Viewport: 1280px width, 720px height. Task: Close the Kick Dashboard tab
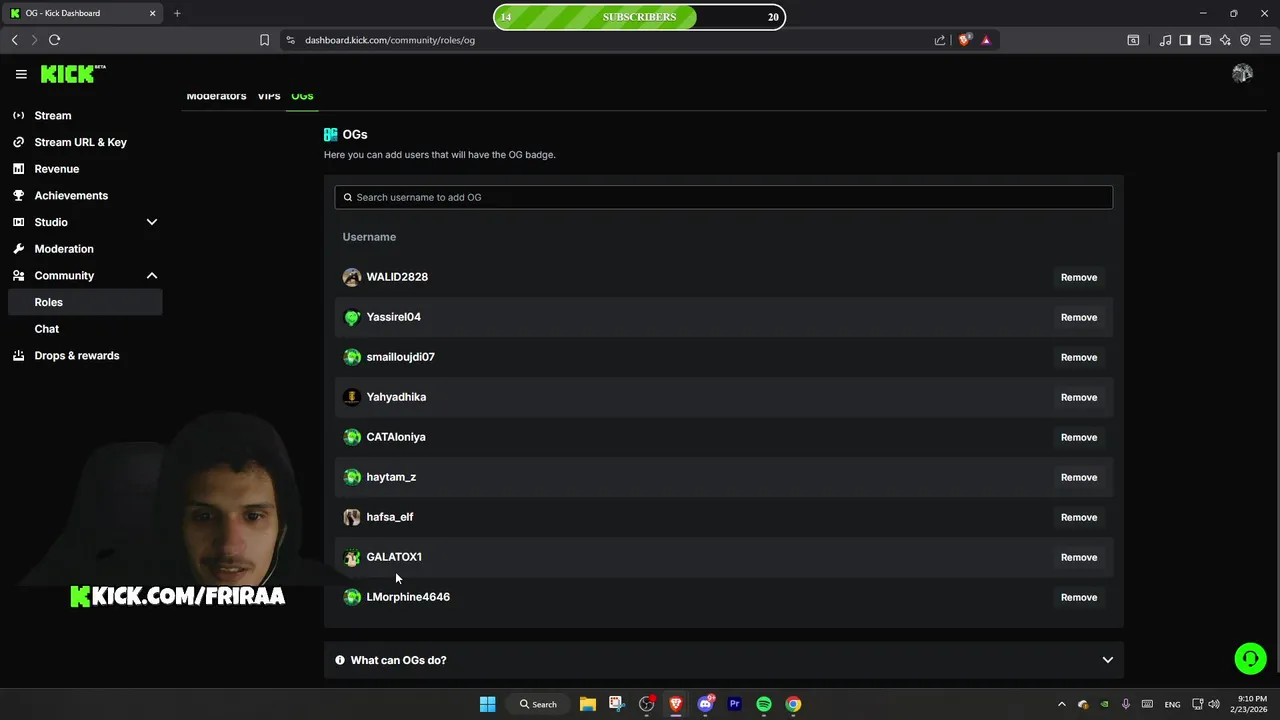[x=153, y=13]
